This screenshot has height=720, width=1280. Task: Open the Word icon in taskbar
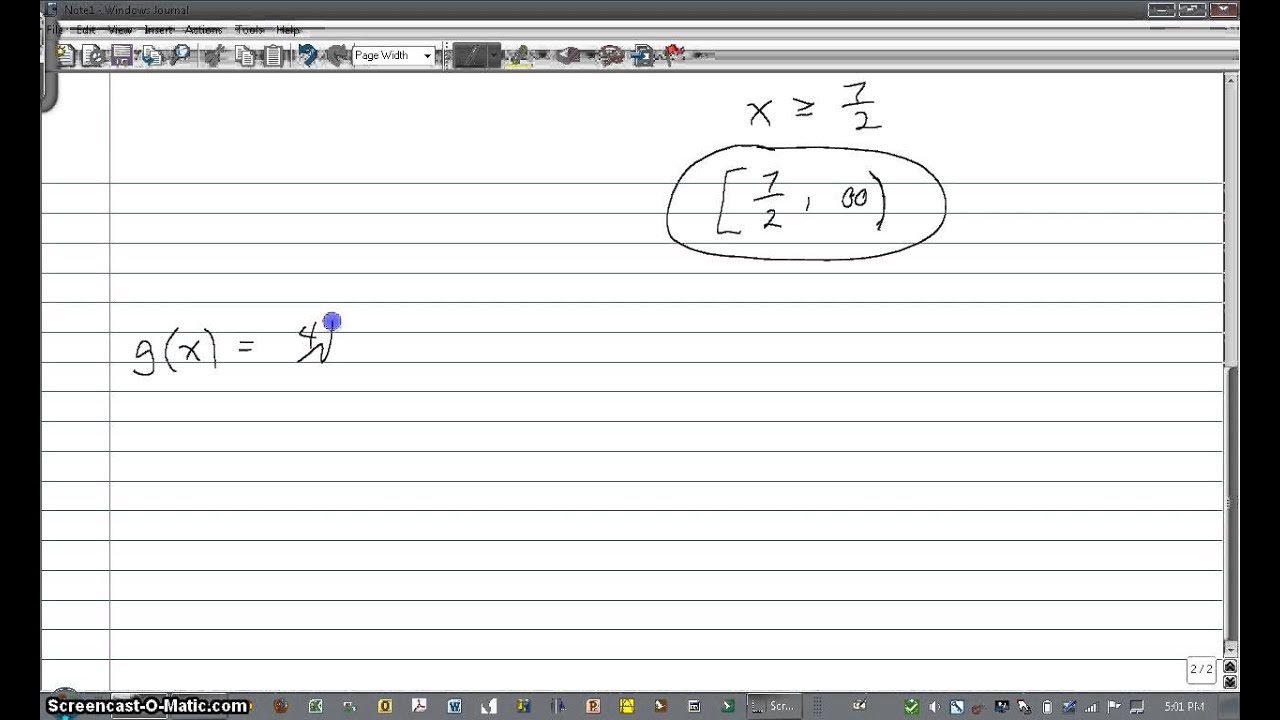pyautogui.click(x=455, y=705)
